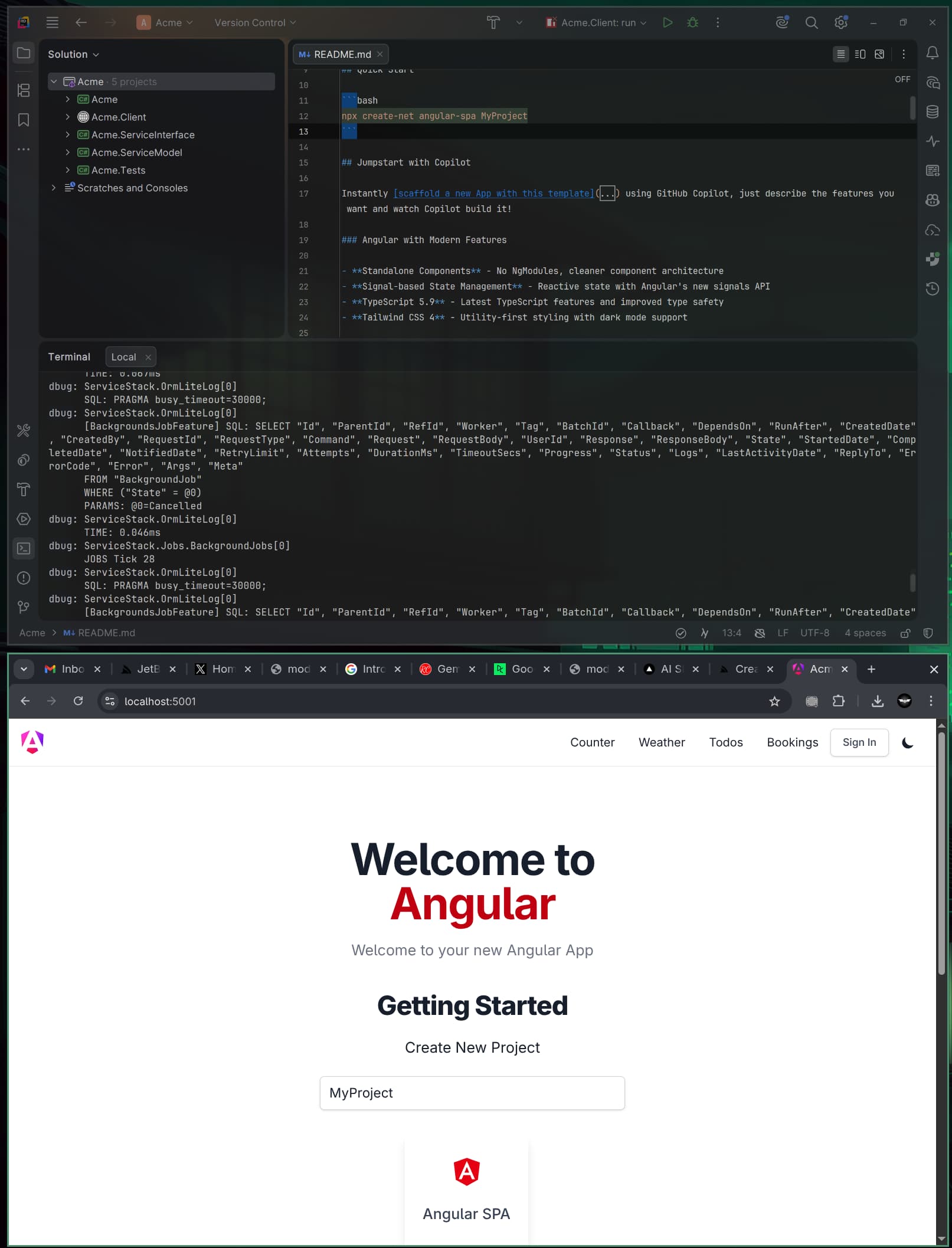Switch to editor-and-preview split view
The image size is (952, 1248).
(860, 54)
